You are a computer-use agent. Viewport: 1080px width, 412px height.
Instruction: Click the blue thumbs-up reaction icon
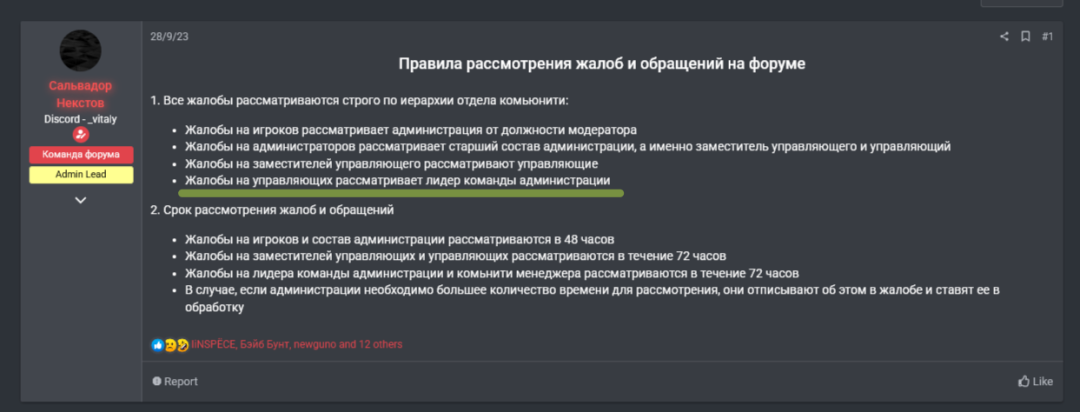pyautogui.click(x=157, y=344)
